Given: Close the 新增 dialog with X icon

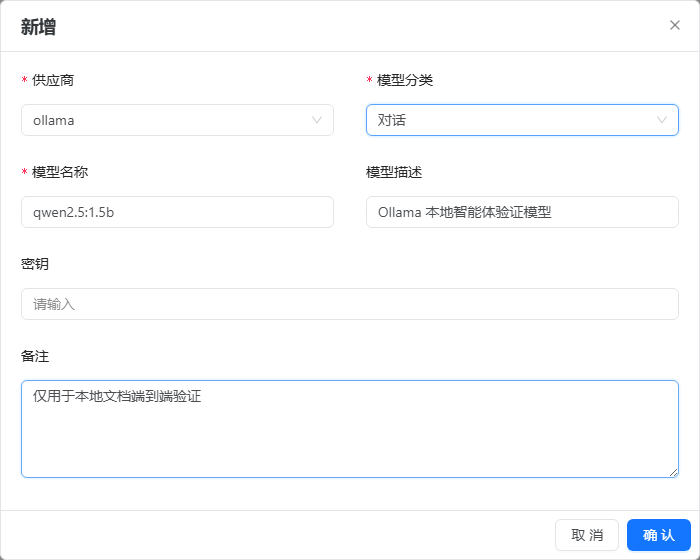Looking at the screenshot, I should (x=675, y=25).
